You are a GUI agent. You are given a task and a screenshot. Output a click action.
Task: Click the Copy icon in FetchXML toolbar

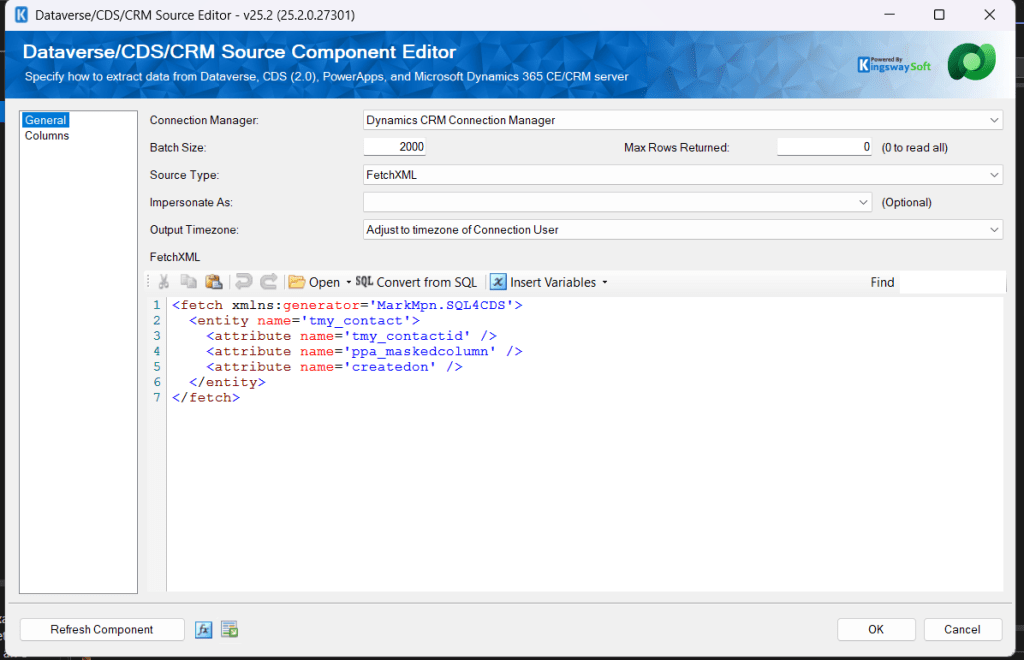pyautogui.click(x=189, y=281)
